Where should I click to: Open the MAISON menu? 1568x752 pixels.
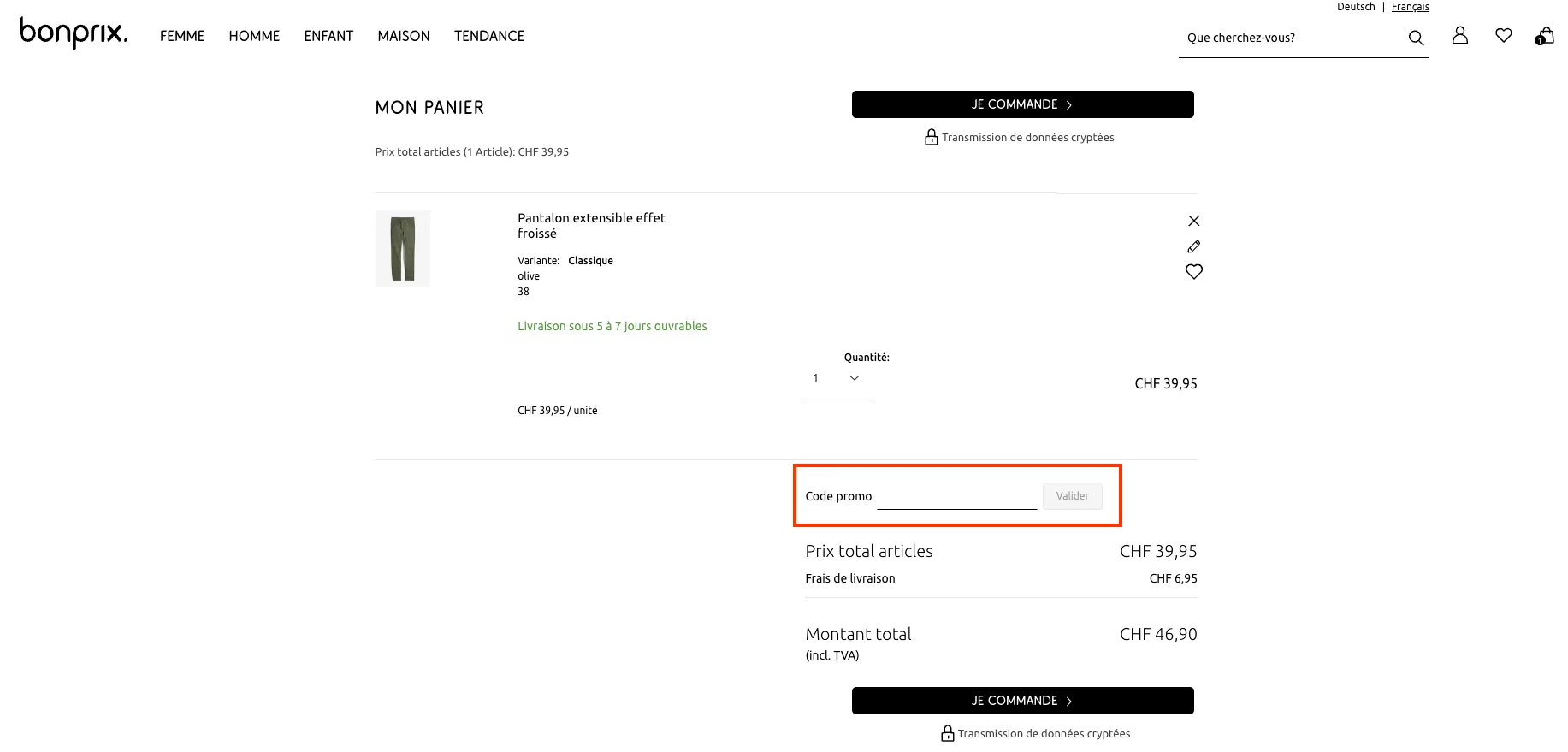(404, 36)
